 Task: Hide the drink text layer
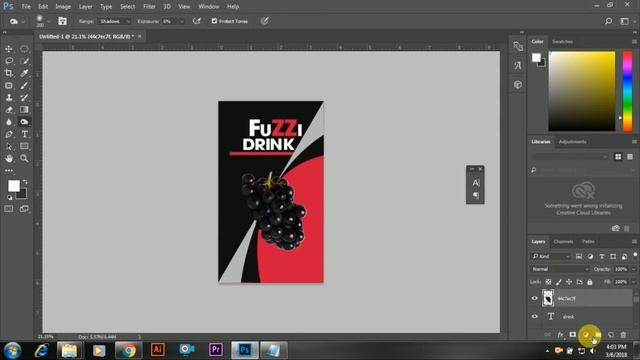535,316
